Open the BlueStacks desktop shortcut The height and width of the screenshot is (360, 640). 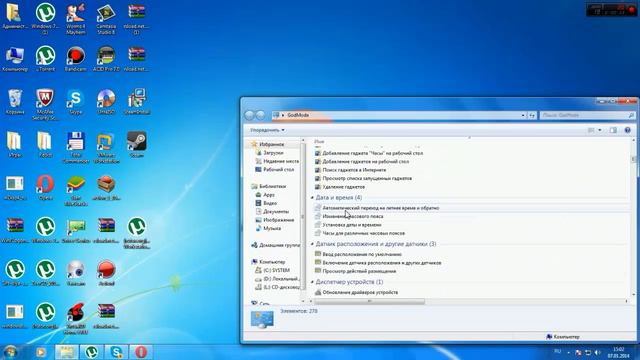(76, 190)
